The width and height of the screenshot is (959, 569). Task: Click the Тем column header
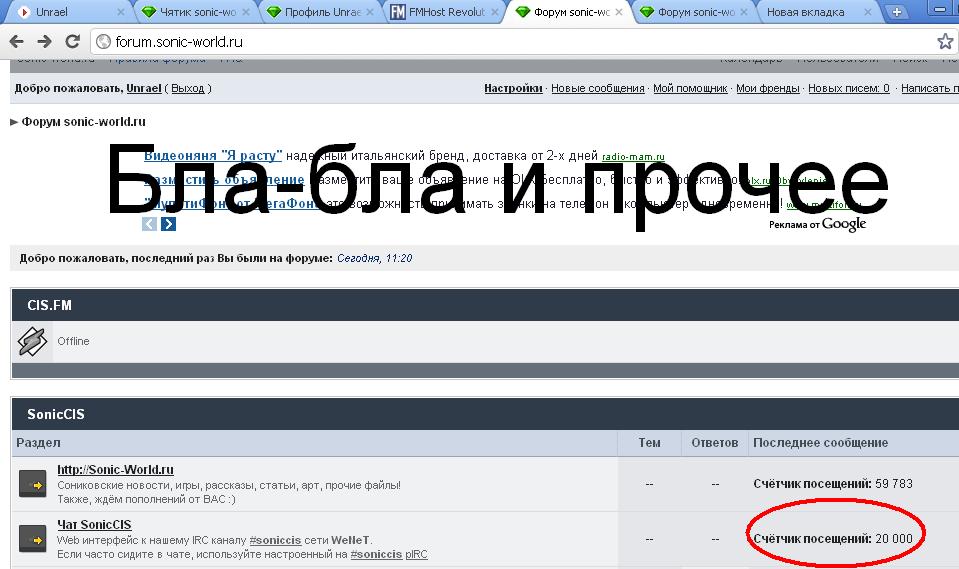649,442
